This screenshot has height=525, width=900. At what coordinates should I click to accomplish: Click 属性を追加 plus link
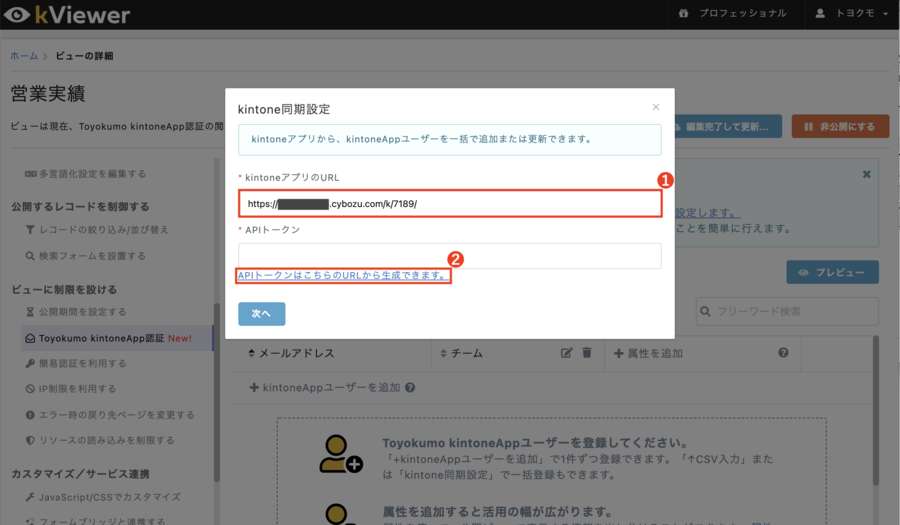[649, 353]
